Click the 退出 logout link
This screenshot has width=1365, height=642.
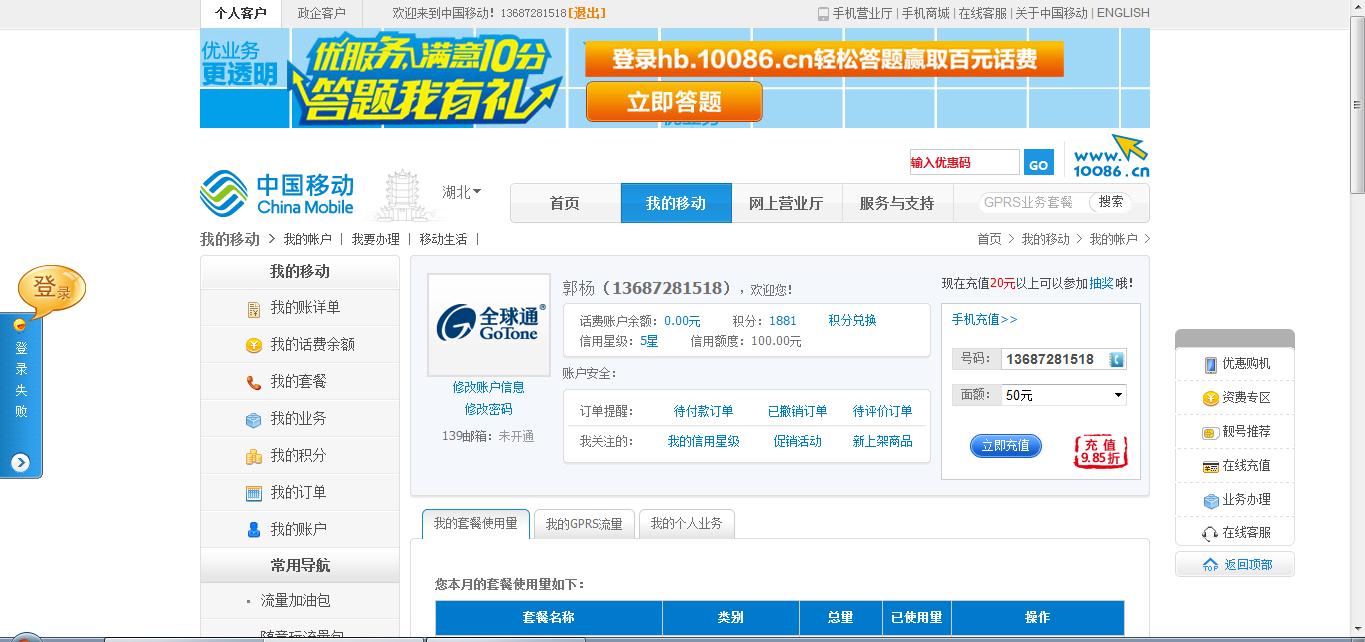[586, 13]
